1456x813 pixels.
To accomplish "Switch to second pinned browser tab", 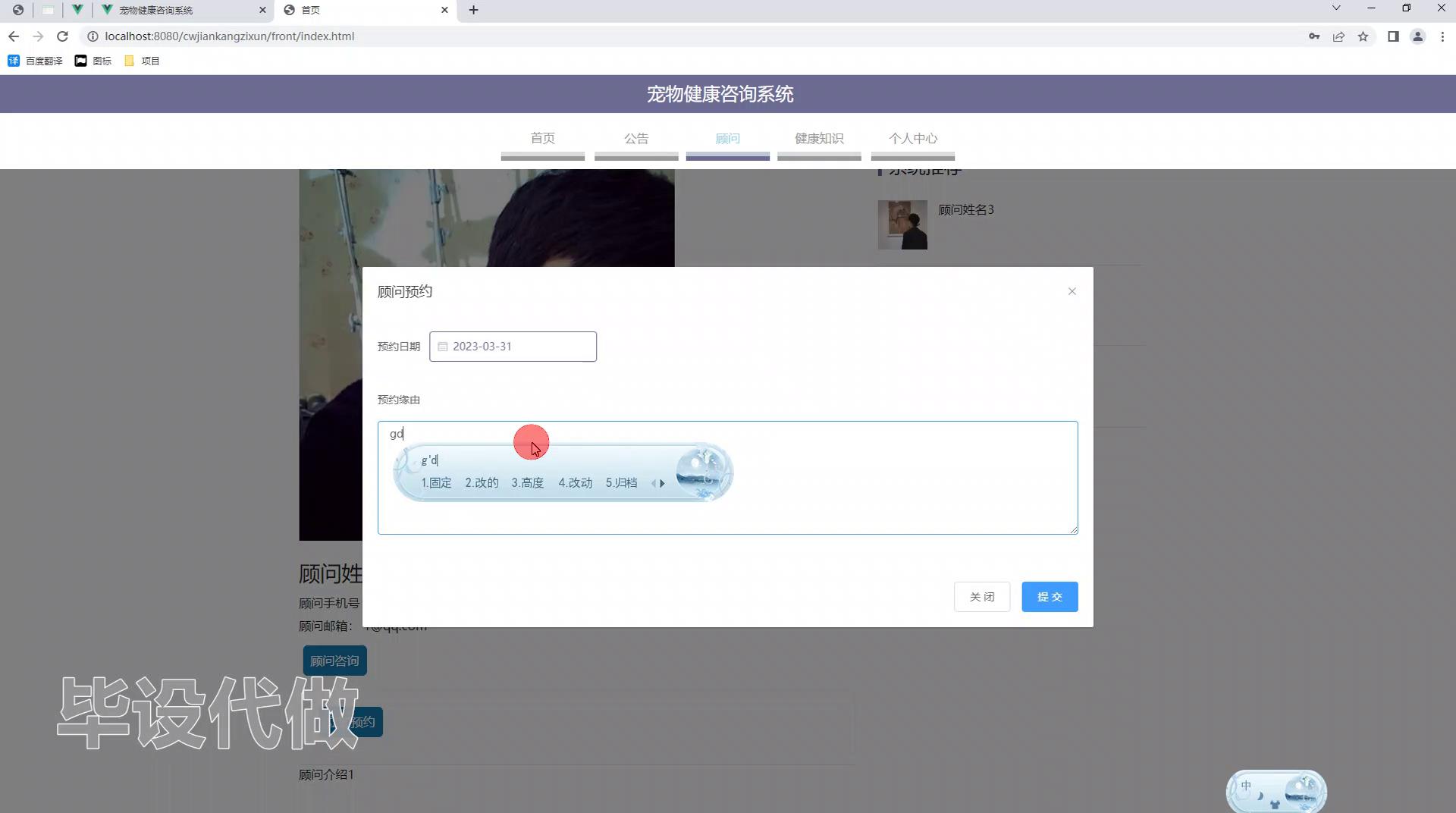I will [x=48, y=10].
